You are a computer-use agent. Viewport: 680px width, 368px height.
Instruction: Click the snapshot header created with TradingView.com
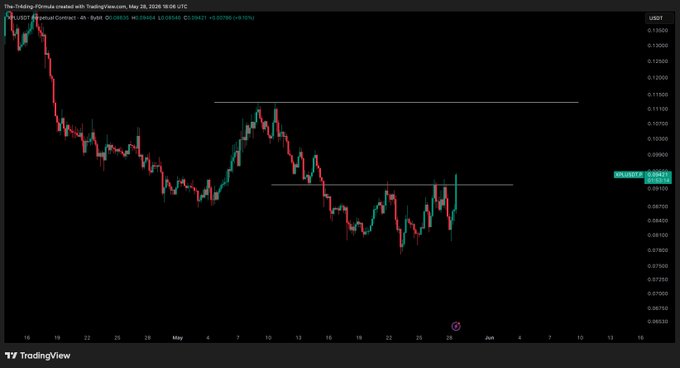[96, 7]
